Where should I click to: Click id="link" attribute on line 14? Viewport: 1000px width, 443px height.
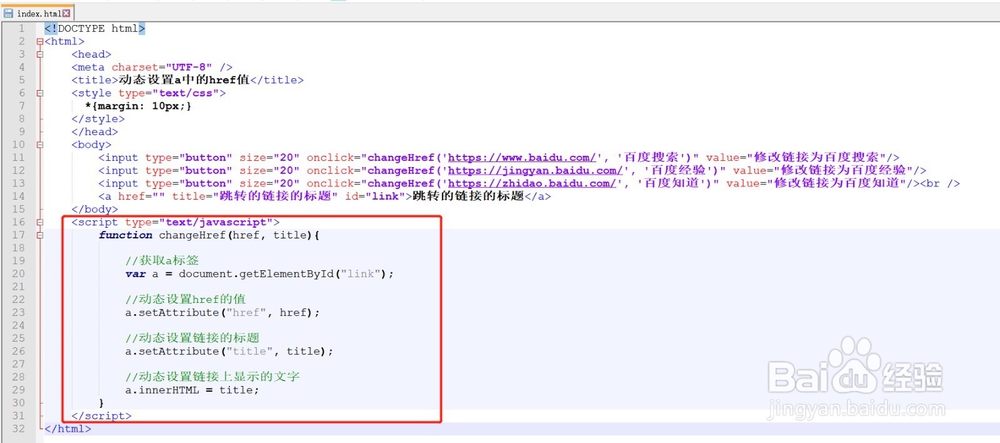(375, 196)
